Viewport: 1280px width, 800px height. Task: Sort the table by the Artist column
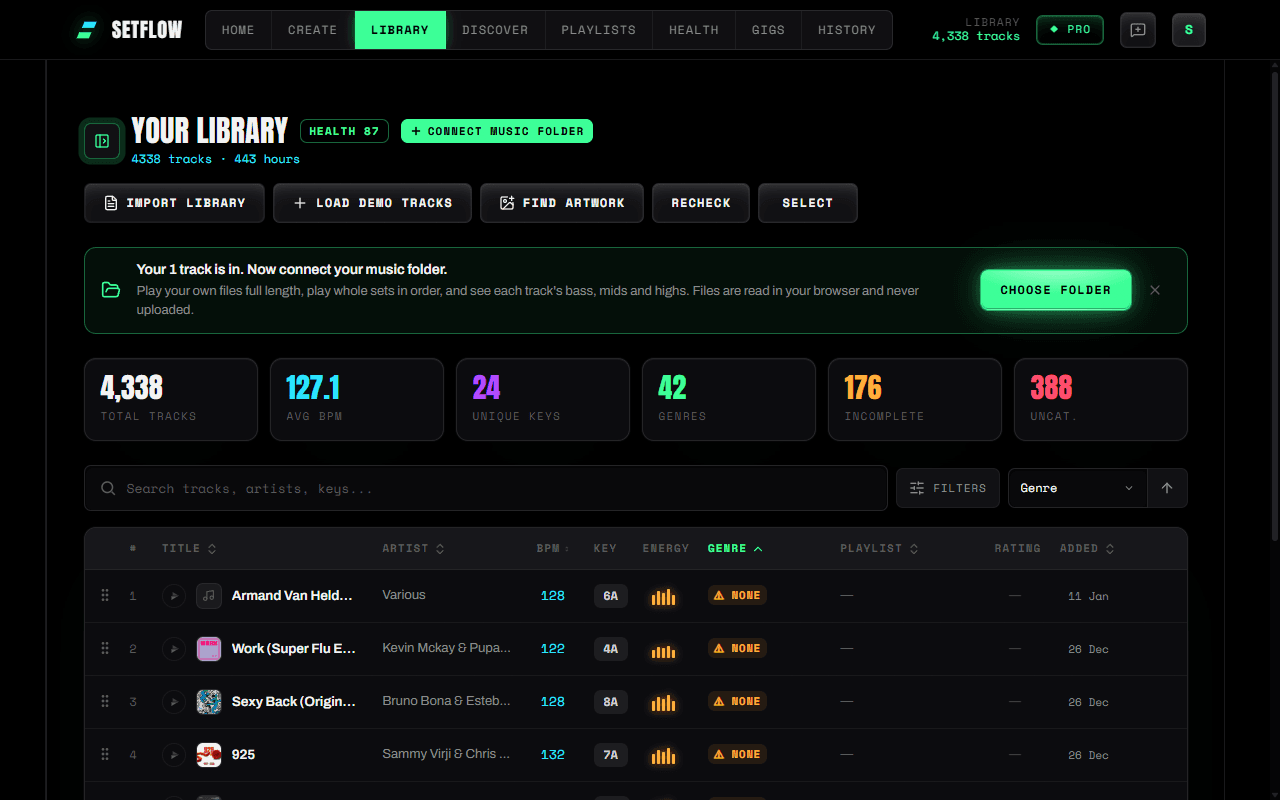pyautogui.click(x=413, y=548)
